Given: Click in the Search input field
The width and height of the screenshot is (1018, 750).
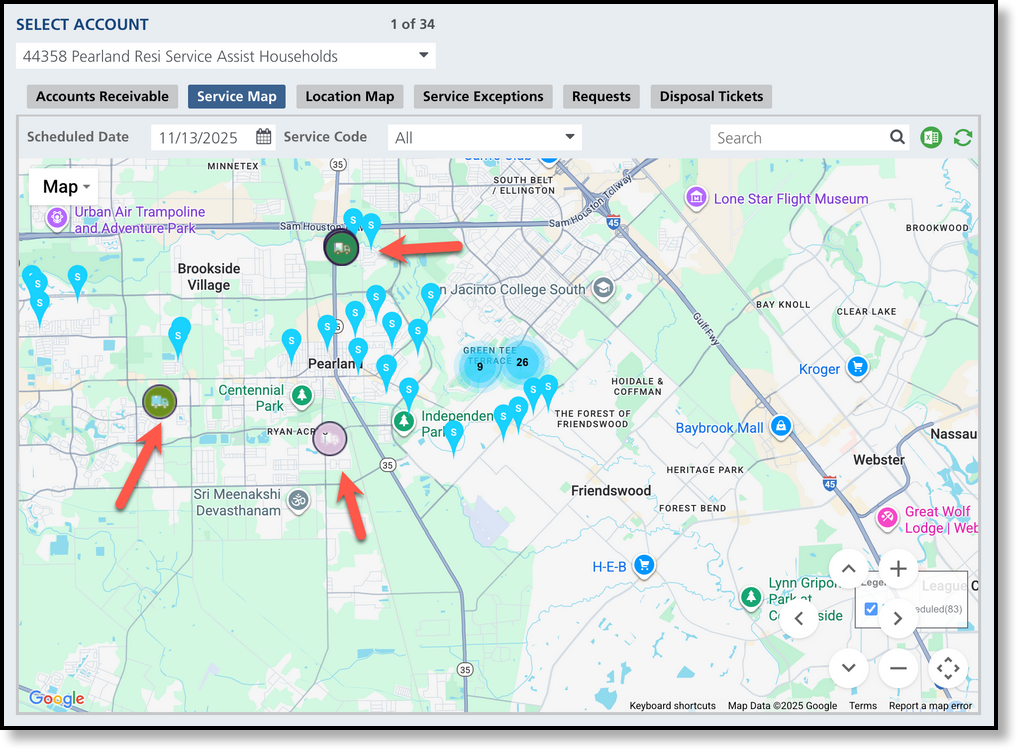Looking at the screenshot, I should [x=800, y=138].
